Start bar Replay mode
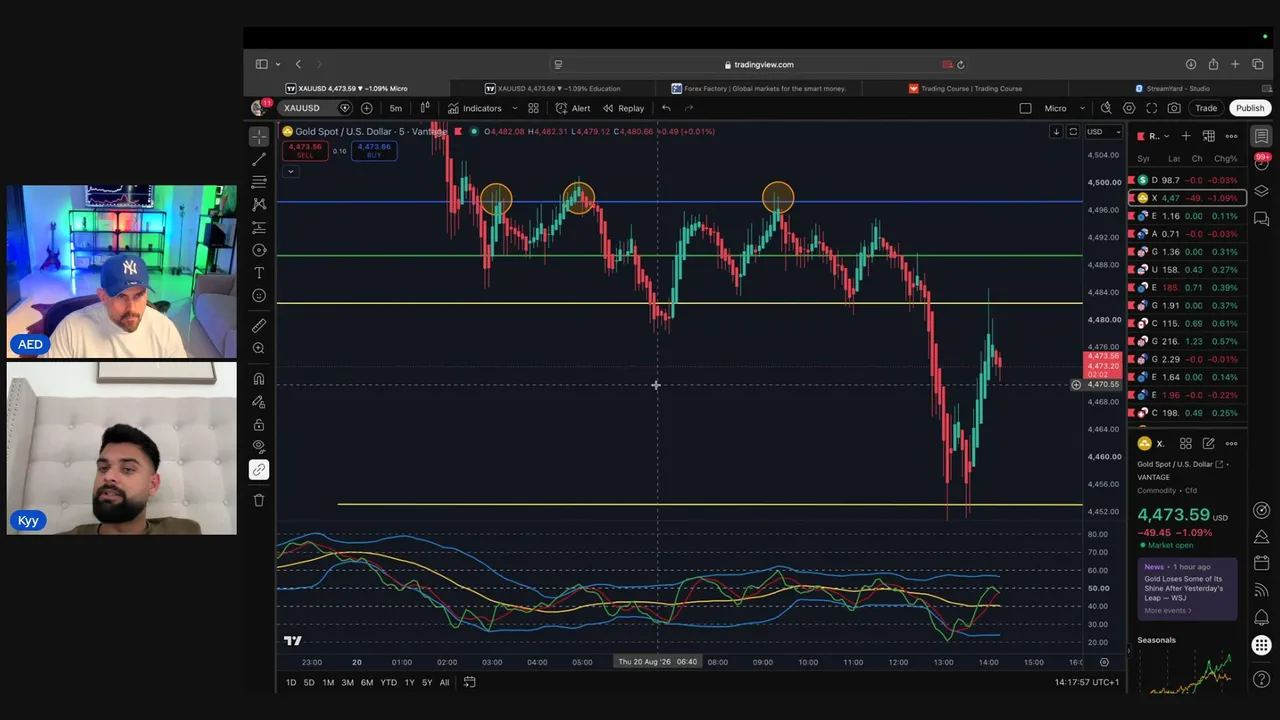Screen dimensions: 1280x720 [624, 108]
